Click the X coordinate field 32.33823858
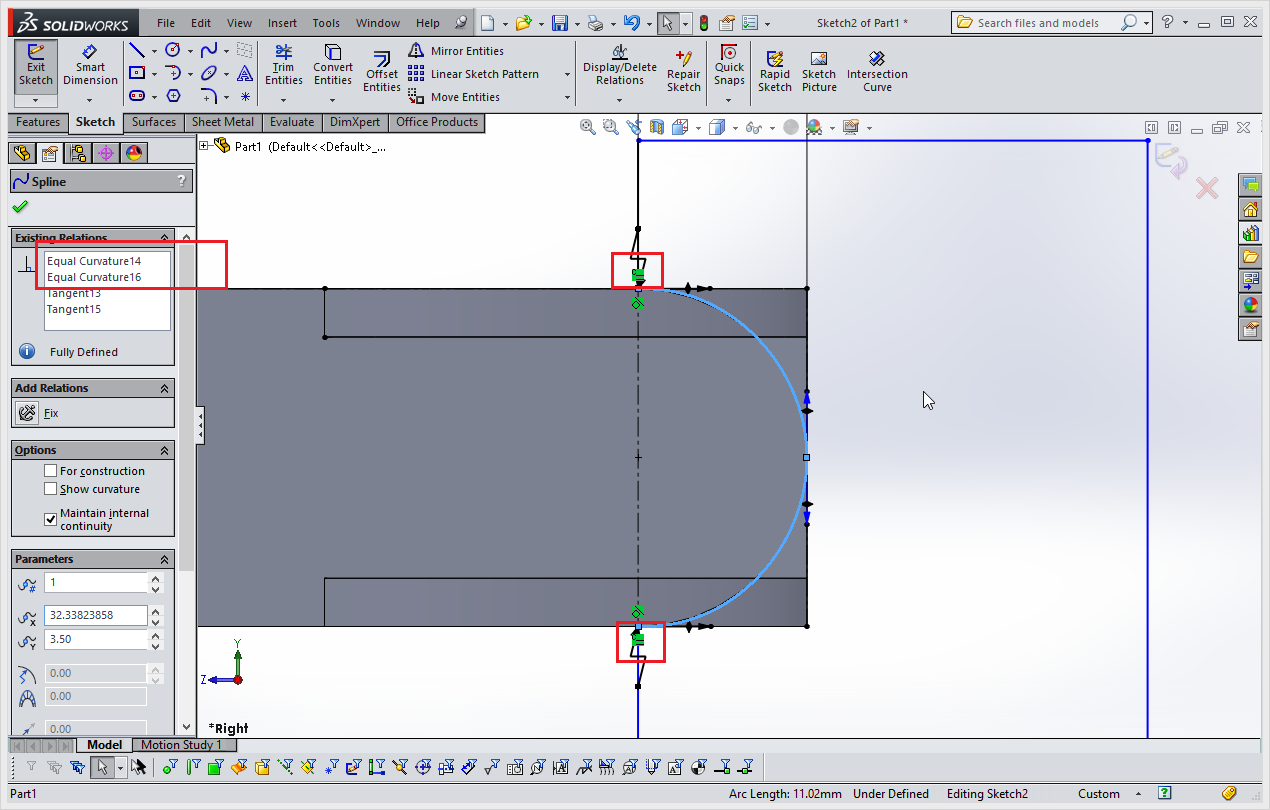The image size is (1270, 810). (x=95, y=616)
